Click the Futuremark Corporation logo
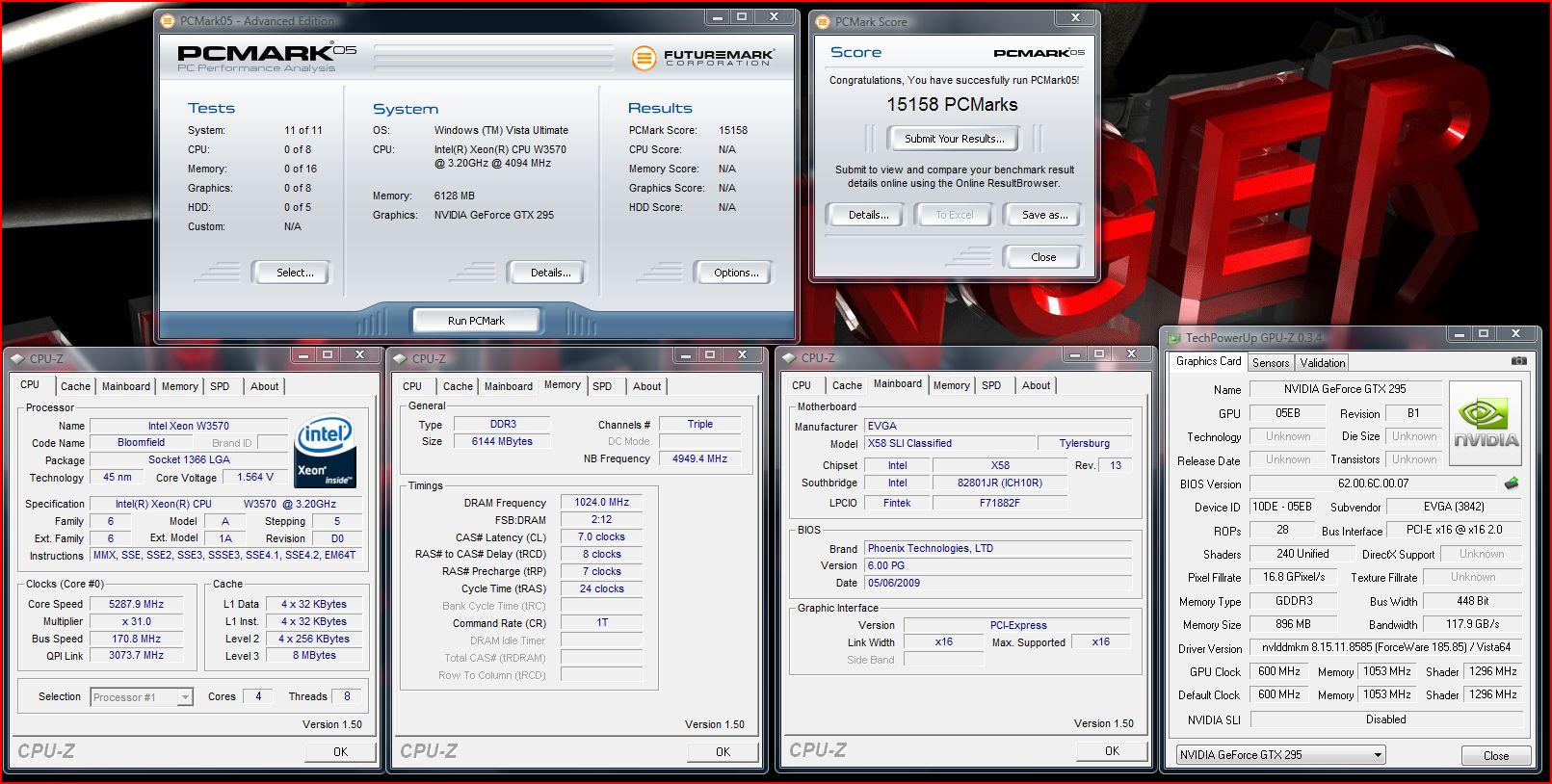The width and height of the screenshot is (1552, 784). coord(703,58)
